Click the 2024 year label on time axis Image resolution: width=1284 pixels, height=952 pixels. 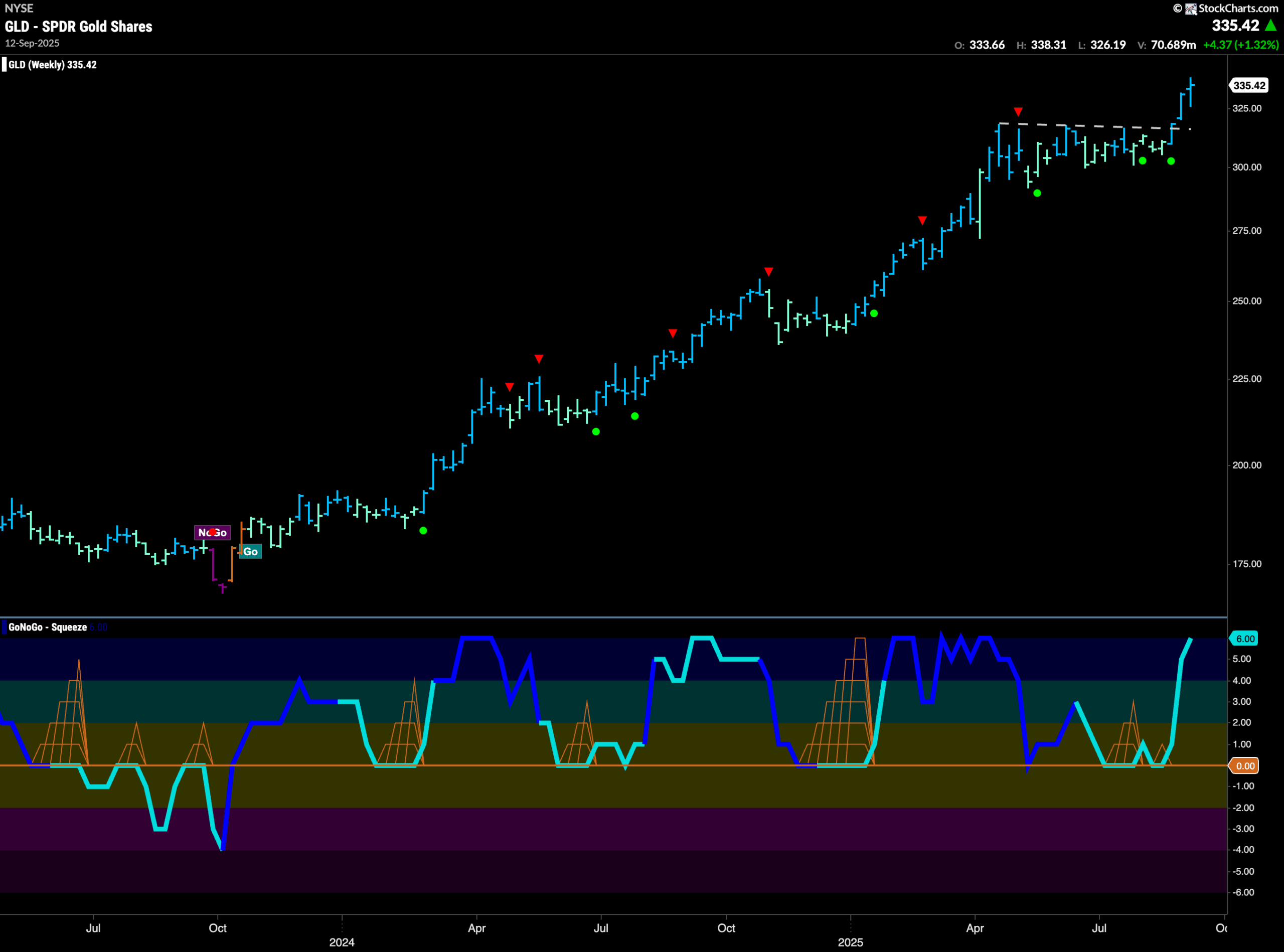(x=342, y=942)
